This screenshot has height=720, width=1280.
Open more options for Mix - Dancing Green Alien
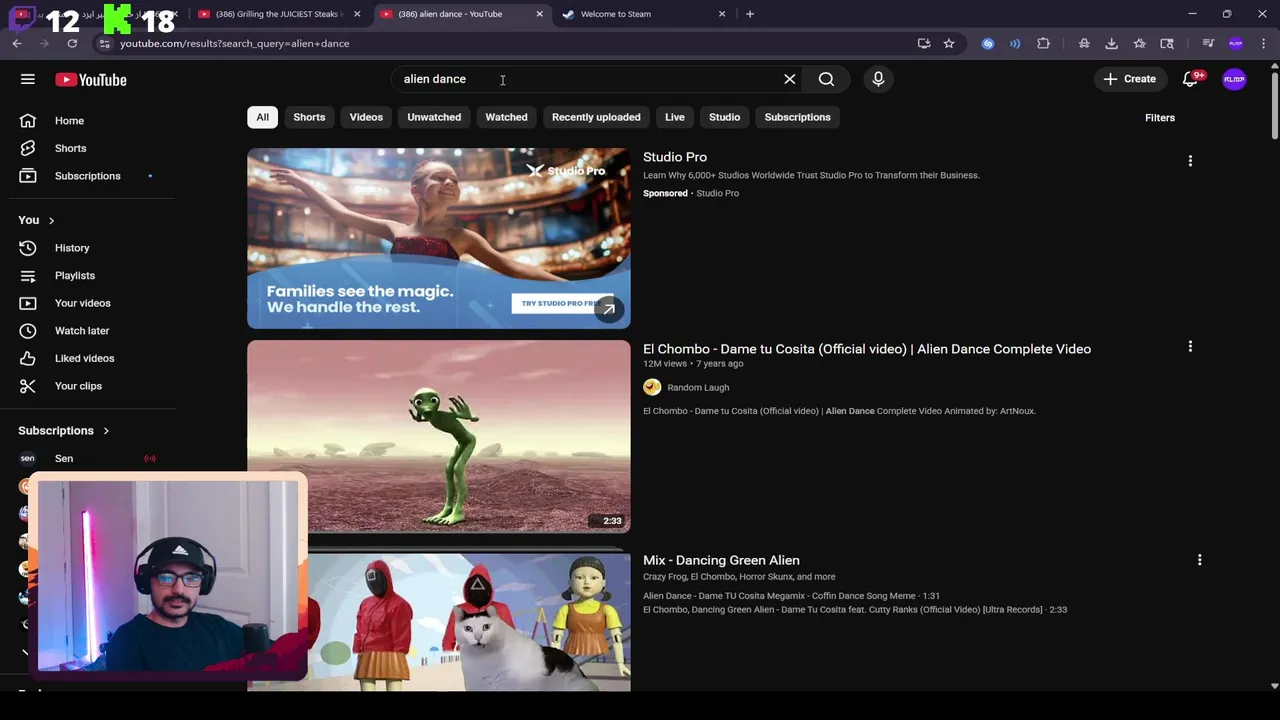click(1199, 560)
